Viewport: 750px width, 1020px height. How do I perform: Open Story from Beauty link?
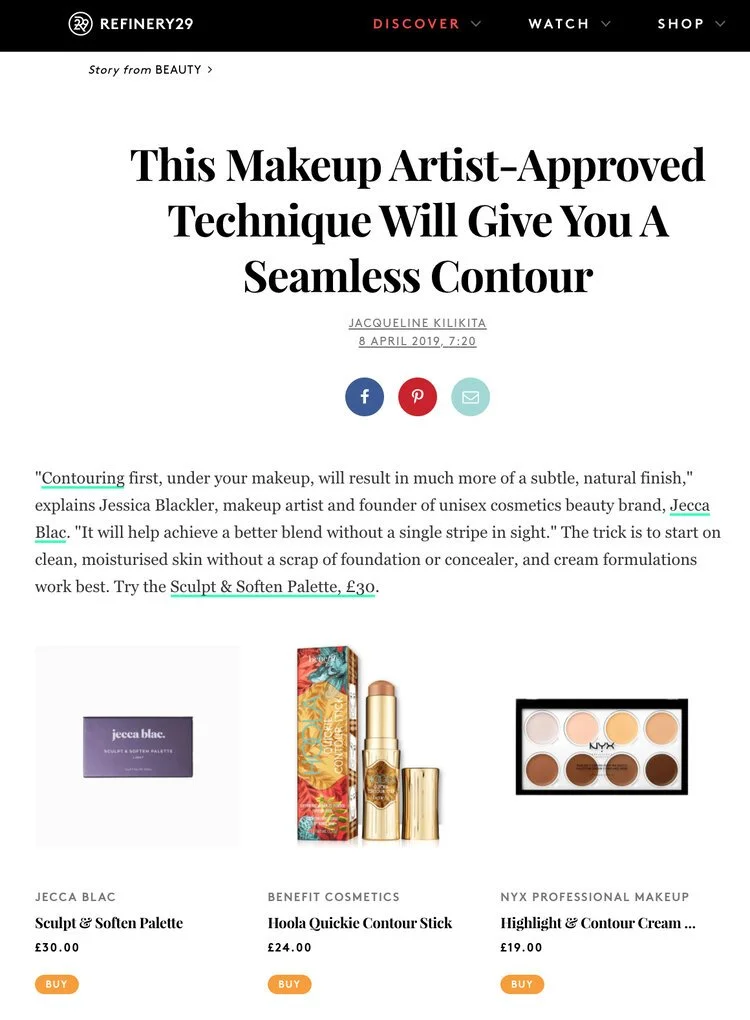pyautogui.click(x=150, y=70)
